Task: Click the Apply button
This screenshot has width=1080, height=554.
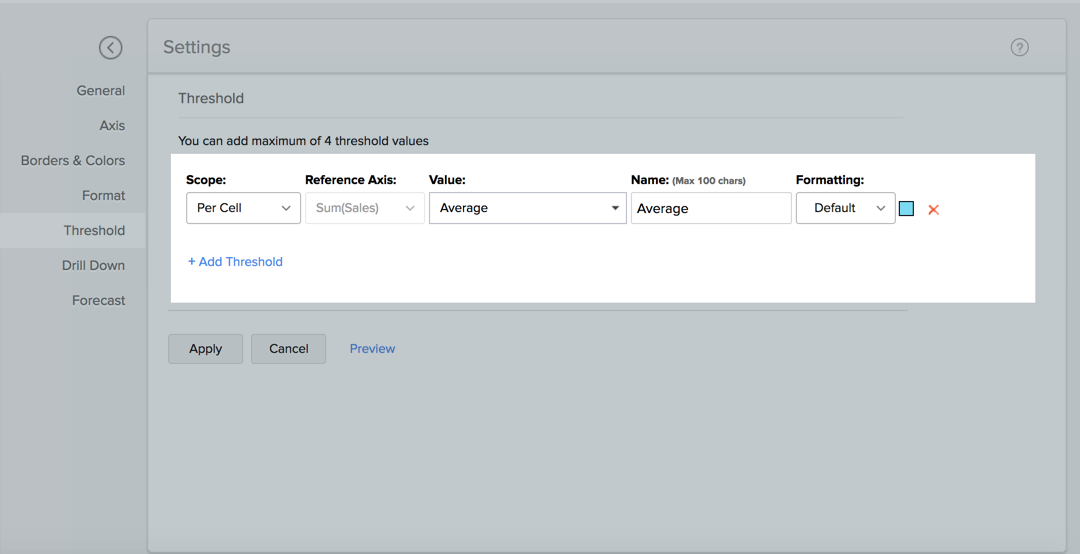Action: coord(205,348)
